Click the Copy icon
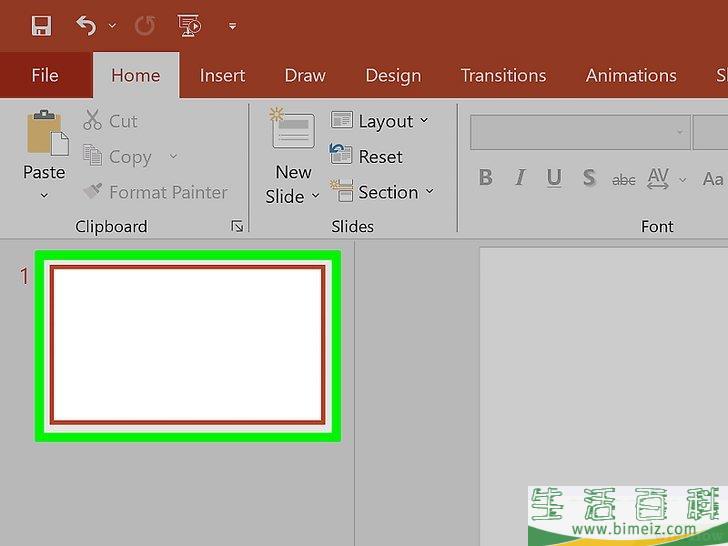Screen dimensions: 728x546 (92, 156)
